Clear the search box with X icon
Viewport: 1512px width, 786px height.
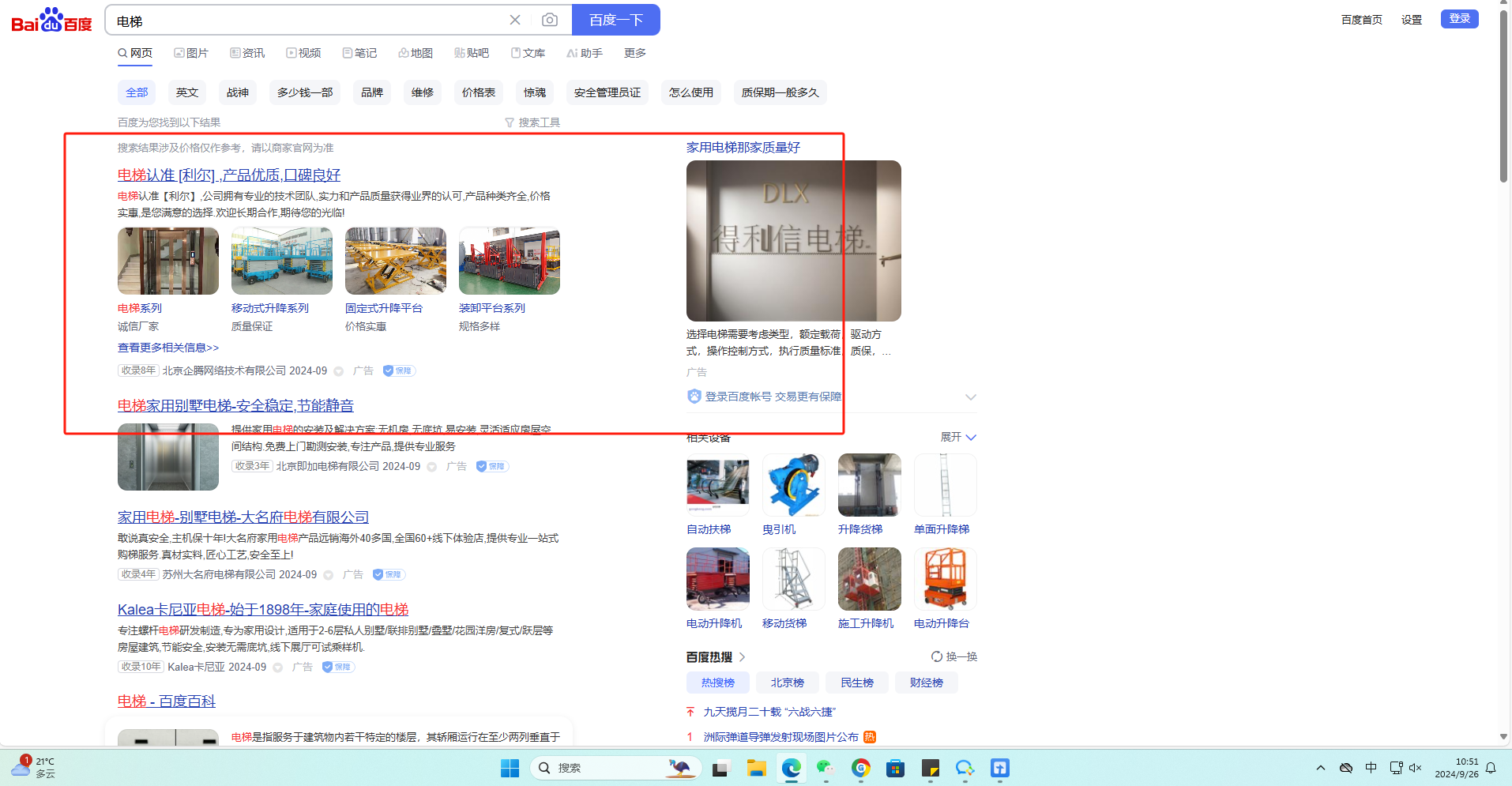(x=515, y=20)
